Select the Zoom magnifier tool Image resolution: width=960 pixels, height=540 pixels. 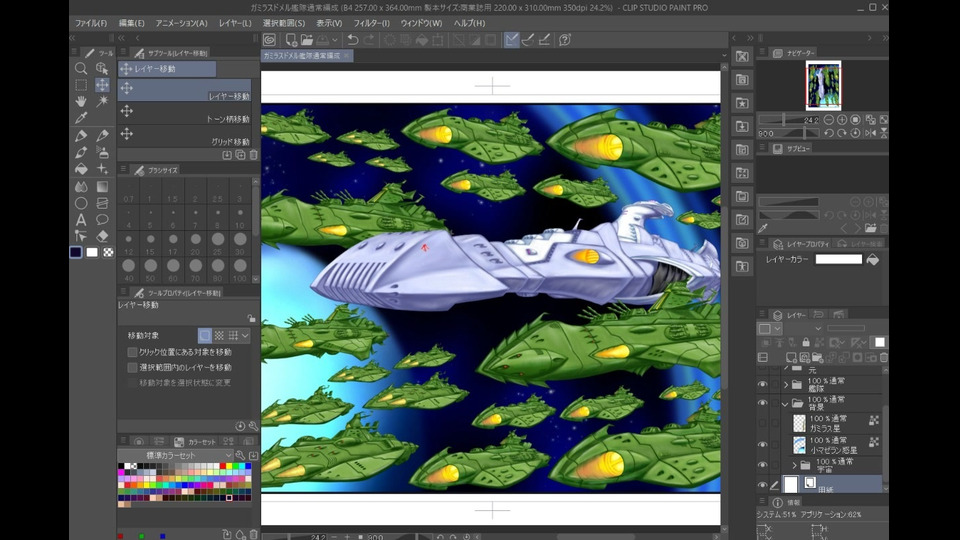81,69
